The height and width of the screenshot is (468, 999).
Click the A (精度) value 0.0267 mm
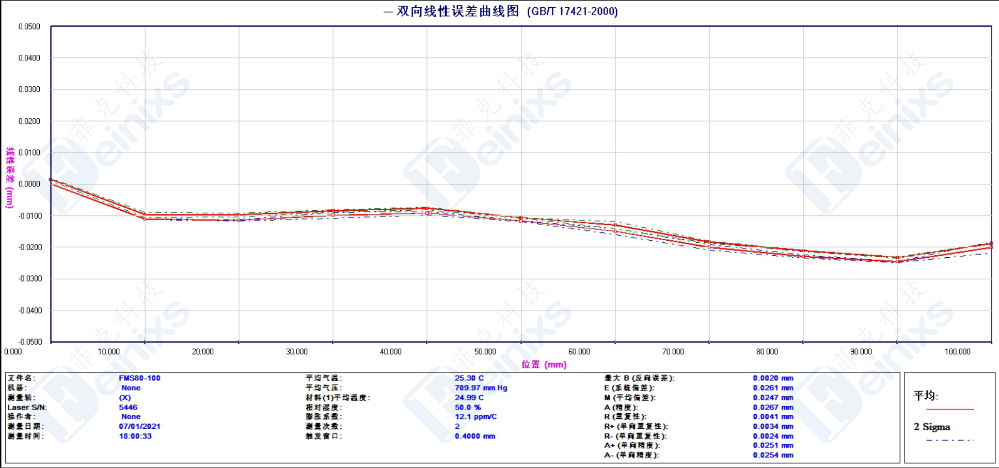pos(772,407)
